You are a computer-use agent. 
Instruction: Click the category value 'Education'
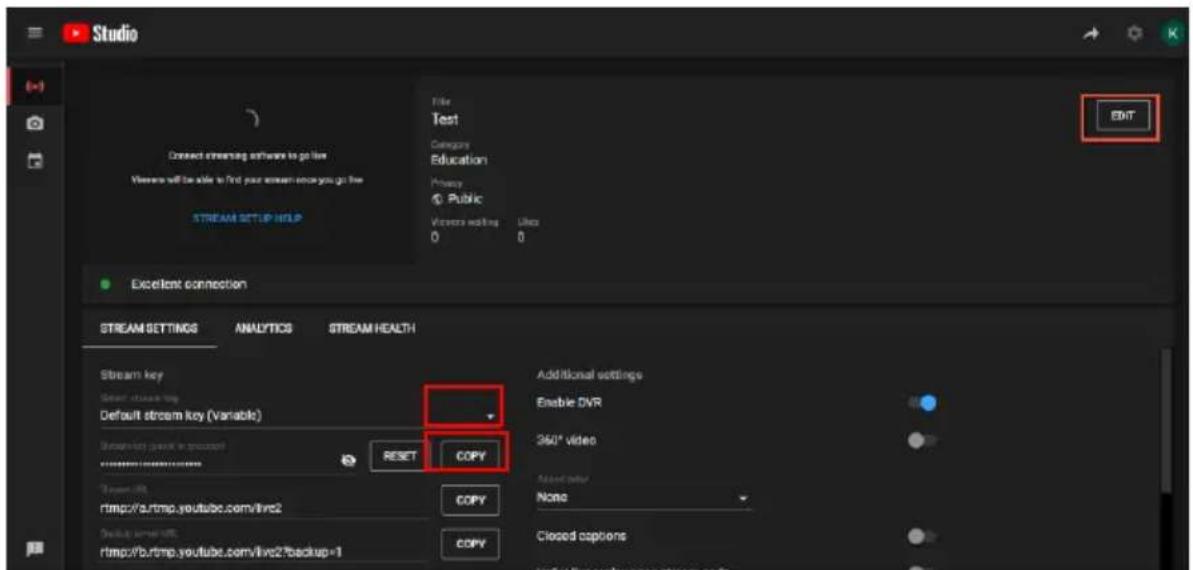tap(460, 160)
